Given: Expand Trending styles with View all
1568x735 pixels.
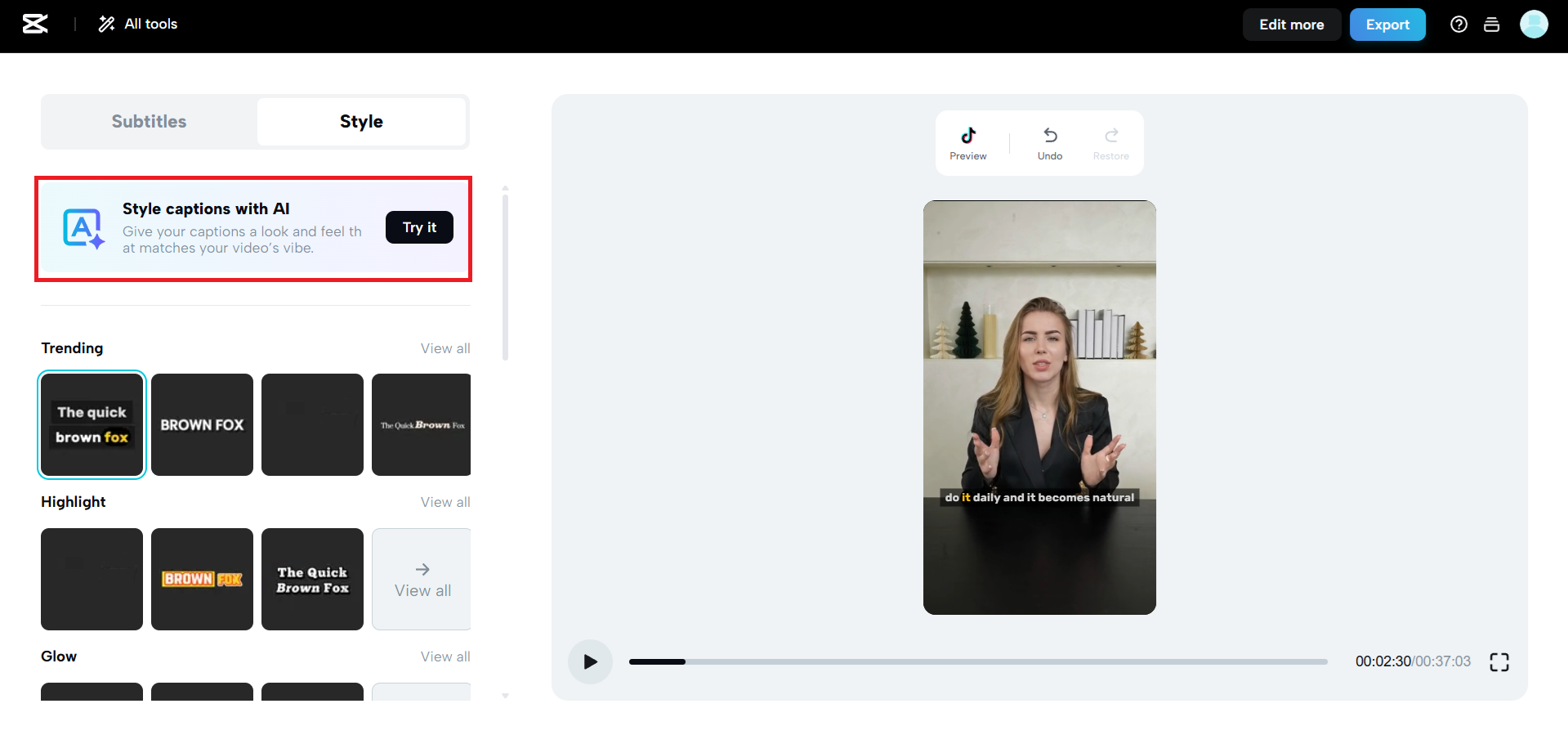Looking at the screenshot, I should [x=445, y=348].
